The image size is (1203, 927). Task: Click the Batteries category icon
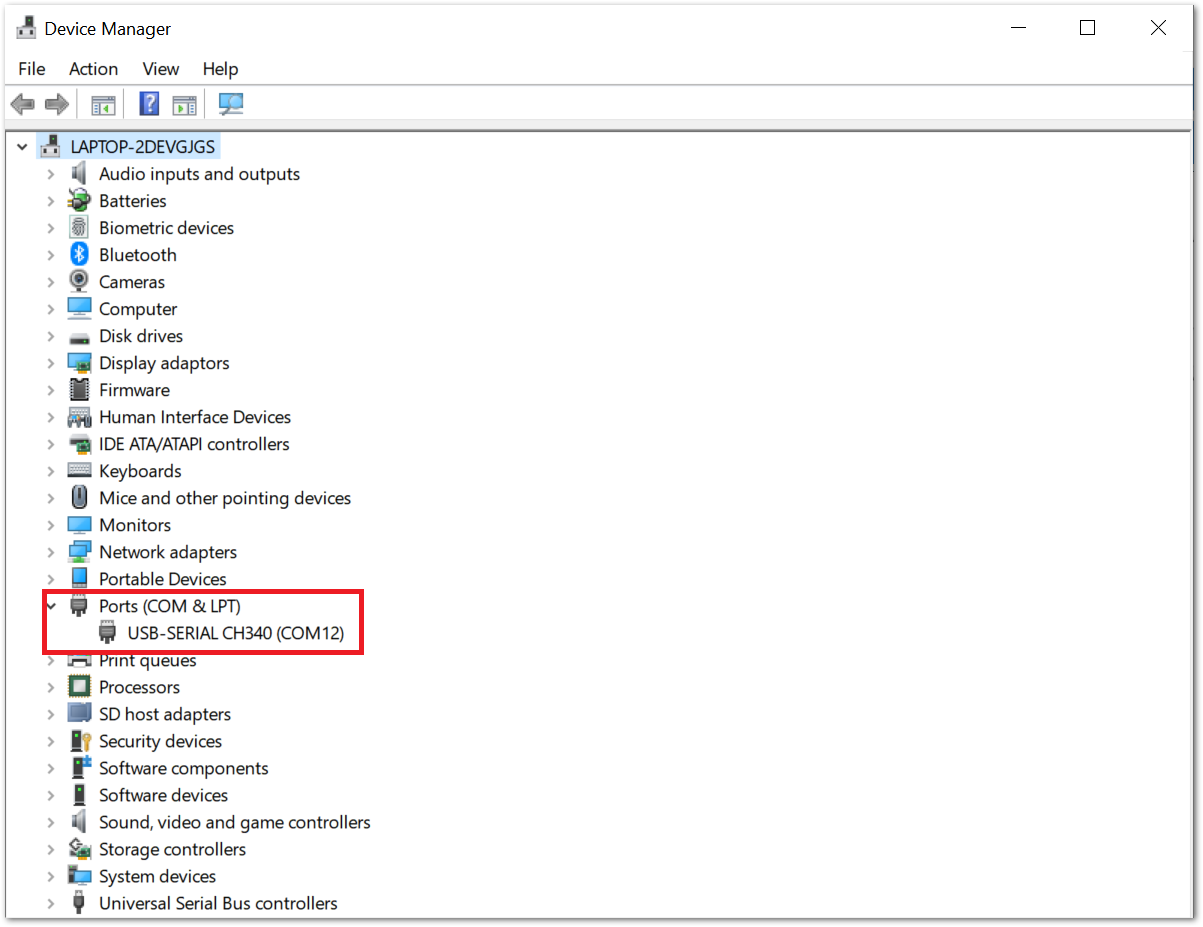click(x=79, y=201)
